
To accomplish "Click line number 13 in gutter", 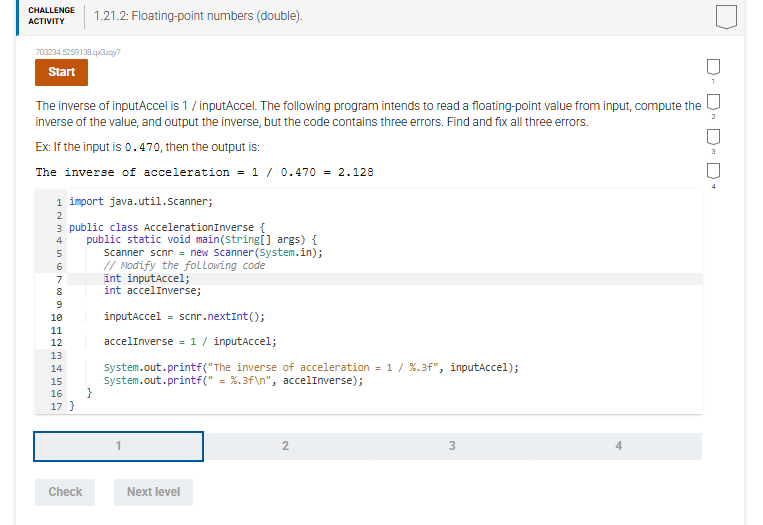I will pyautogui.click(x=56, y=356).
